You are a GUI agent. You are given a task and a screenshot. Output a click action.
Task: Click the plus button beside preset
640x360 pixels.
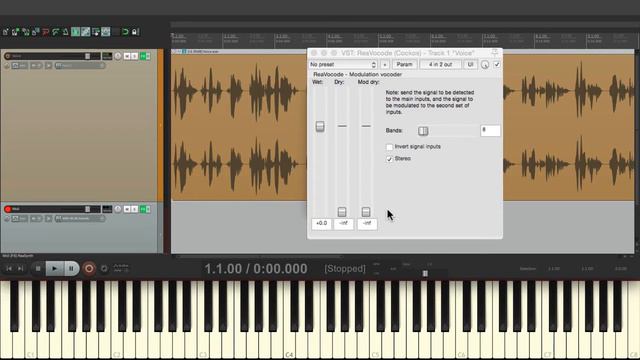[x=384, y=64]
